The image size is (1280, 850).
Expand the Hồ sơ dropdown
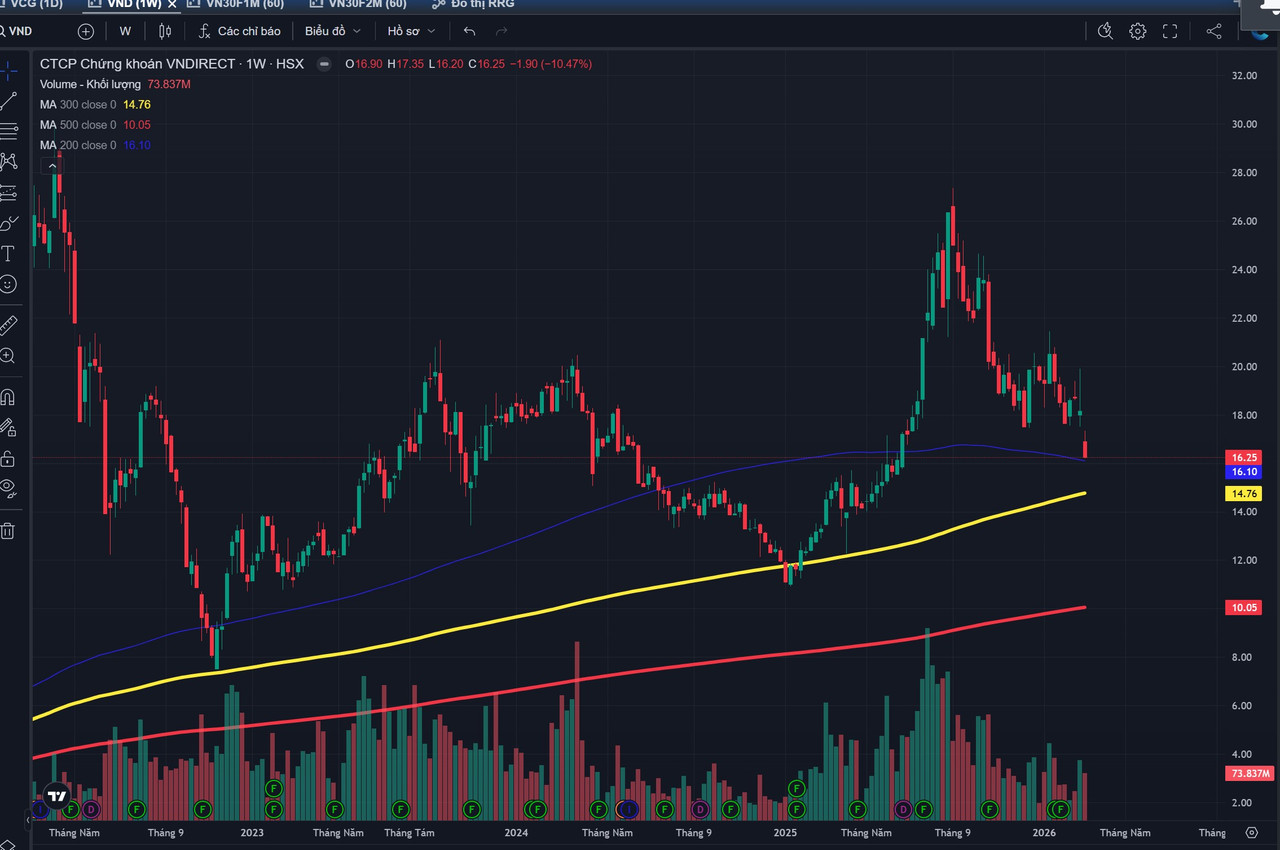tap(411, 31)
